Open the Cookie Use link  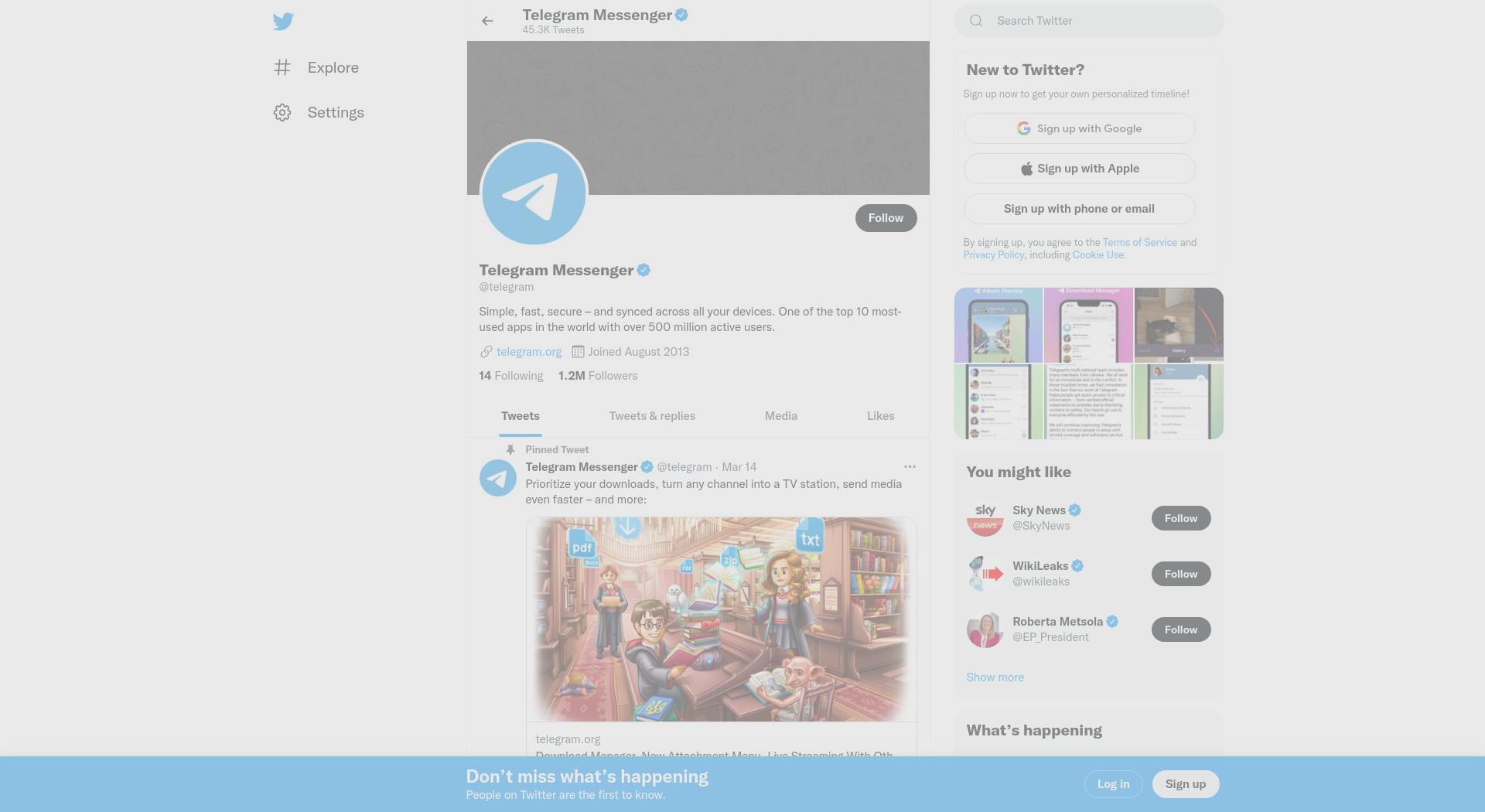[x=1098, y=255]
